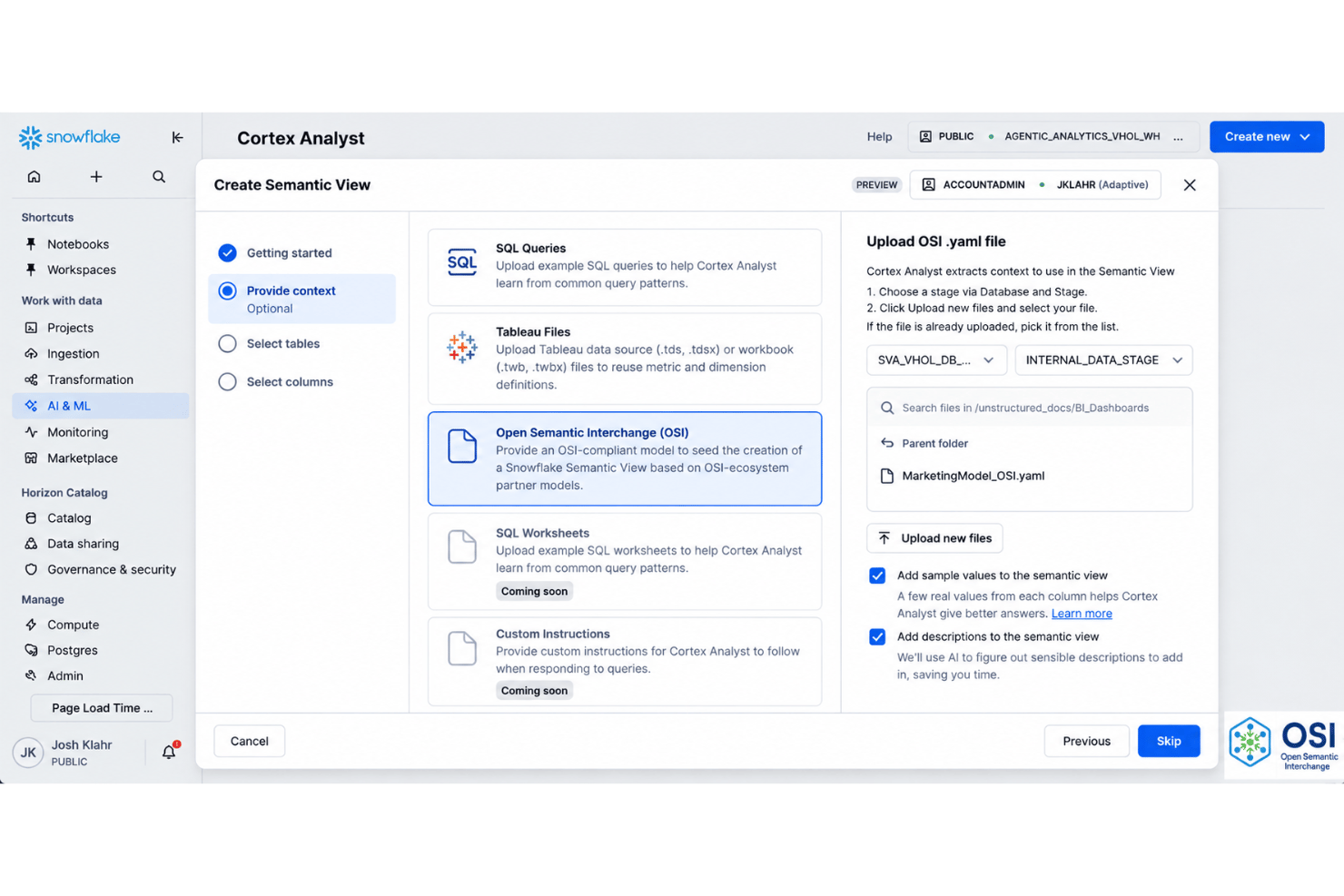1344x896 pixels.
Task: Collapse the left sidebar with the arrow icon
Action: 177,137
